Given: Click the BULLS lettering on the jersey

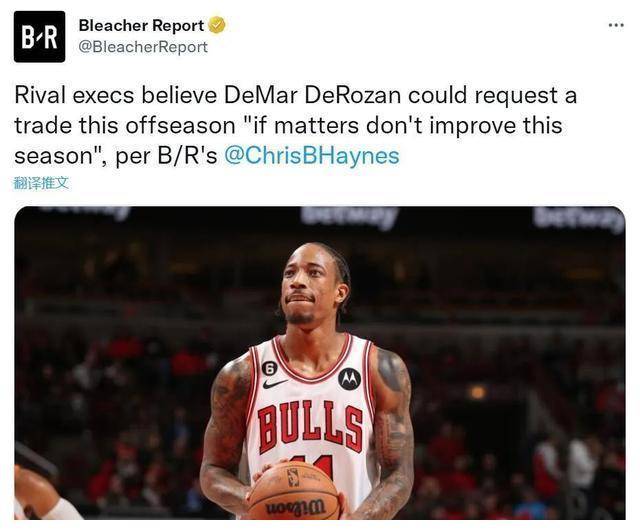Looking at the screenshot, I should (311, 427).
